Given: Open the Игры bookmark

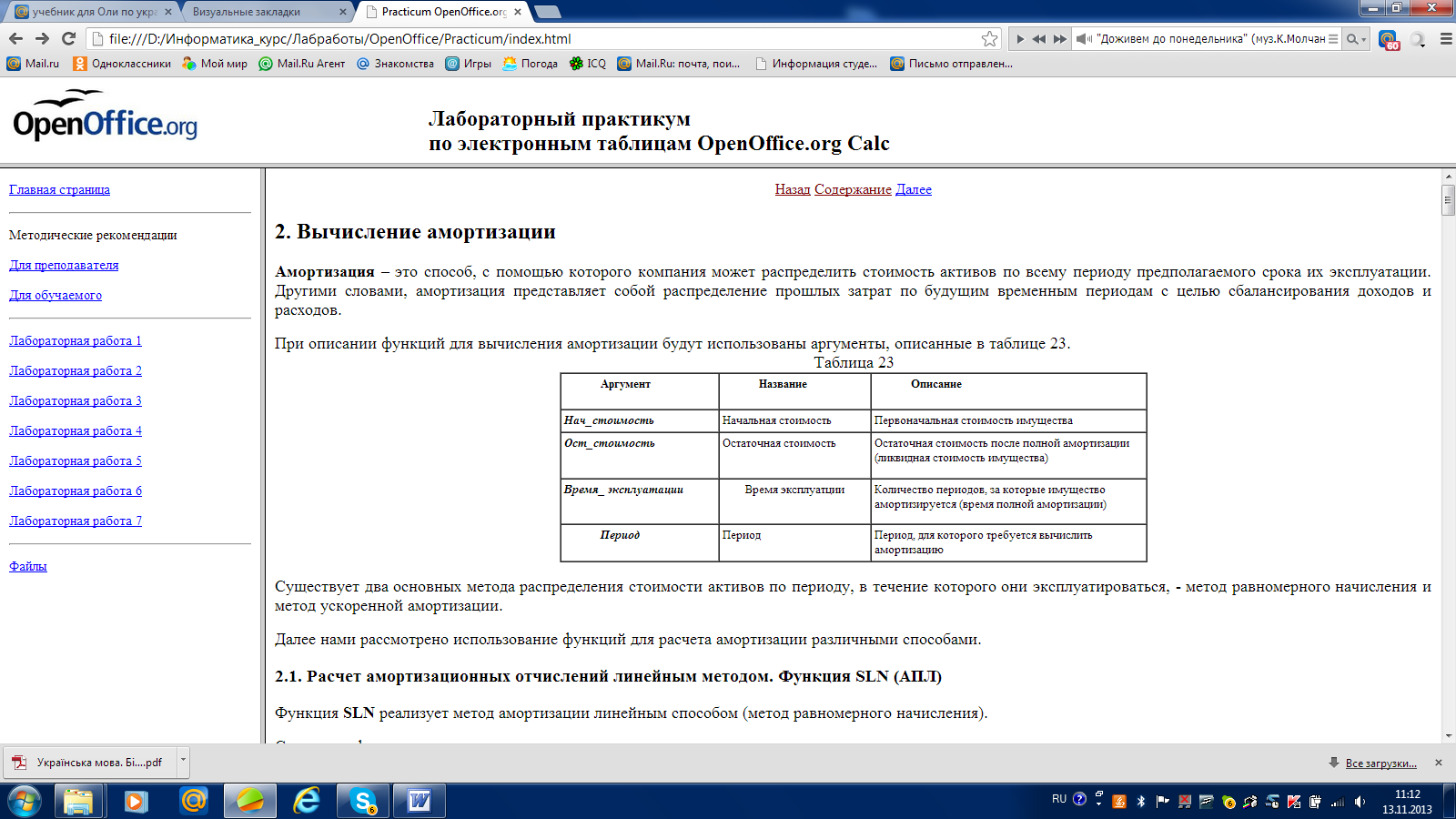Looking at the screenshot, I should pyautogui.click(x=468, y=64).
